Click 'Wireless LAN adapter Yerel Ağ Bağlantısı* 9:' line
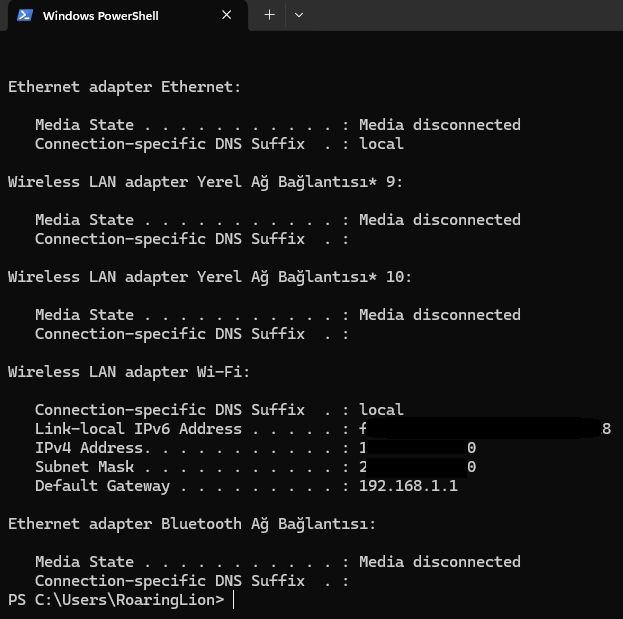The image size is (623, 619). (x=205, y=182)
